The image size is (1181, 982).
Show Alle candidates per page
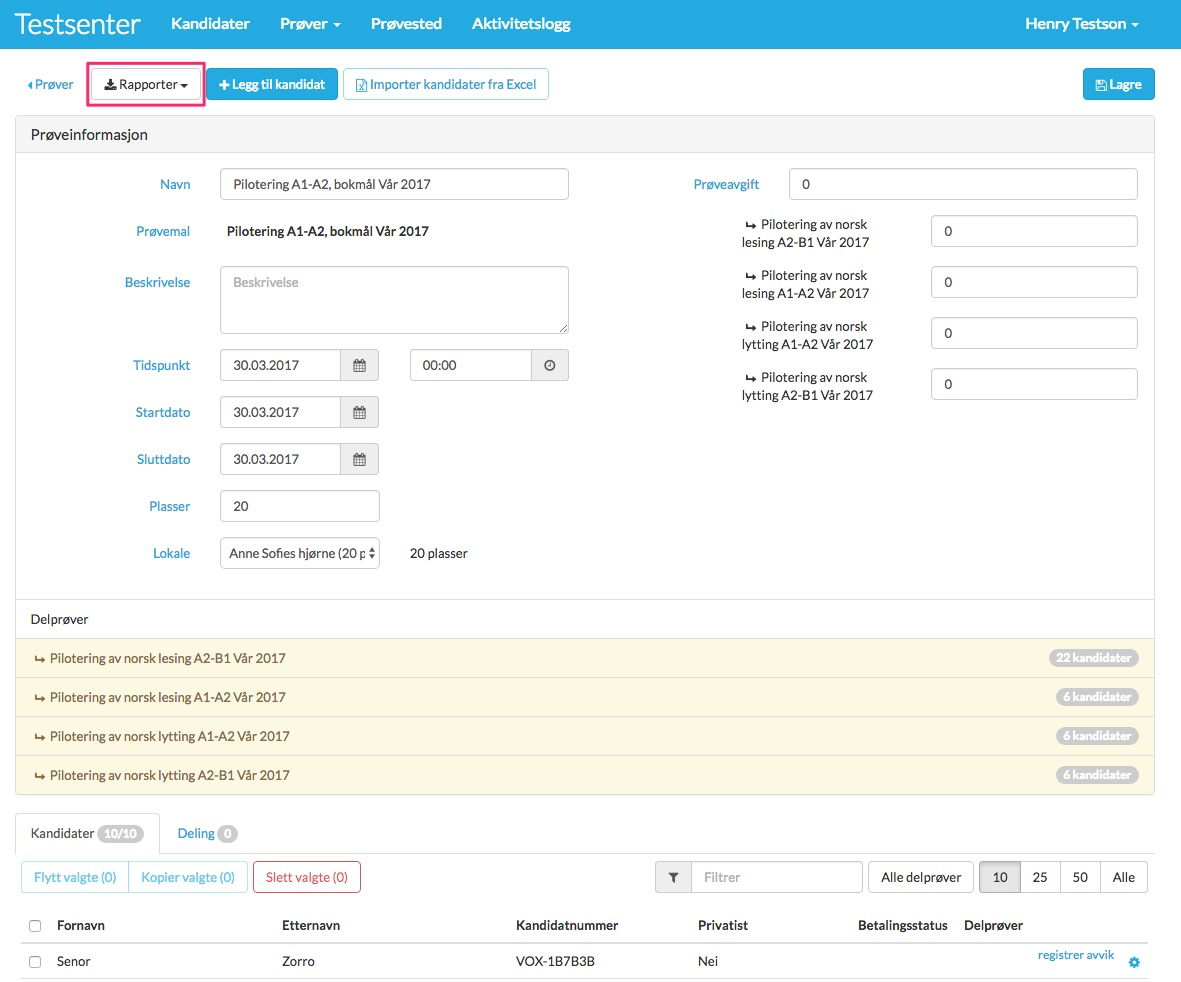click(1124, 877)
